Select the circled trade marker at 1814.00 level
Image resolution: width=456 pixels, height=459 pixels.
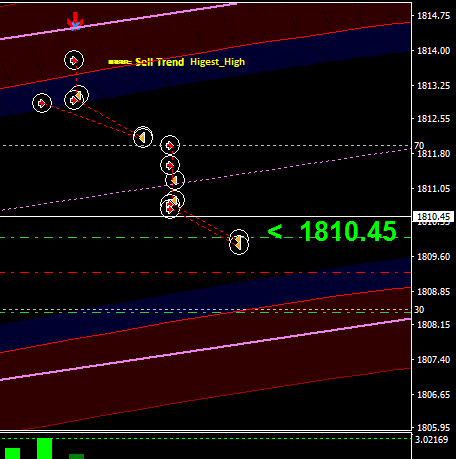pos(74,60)
